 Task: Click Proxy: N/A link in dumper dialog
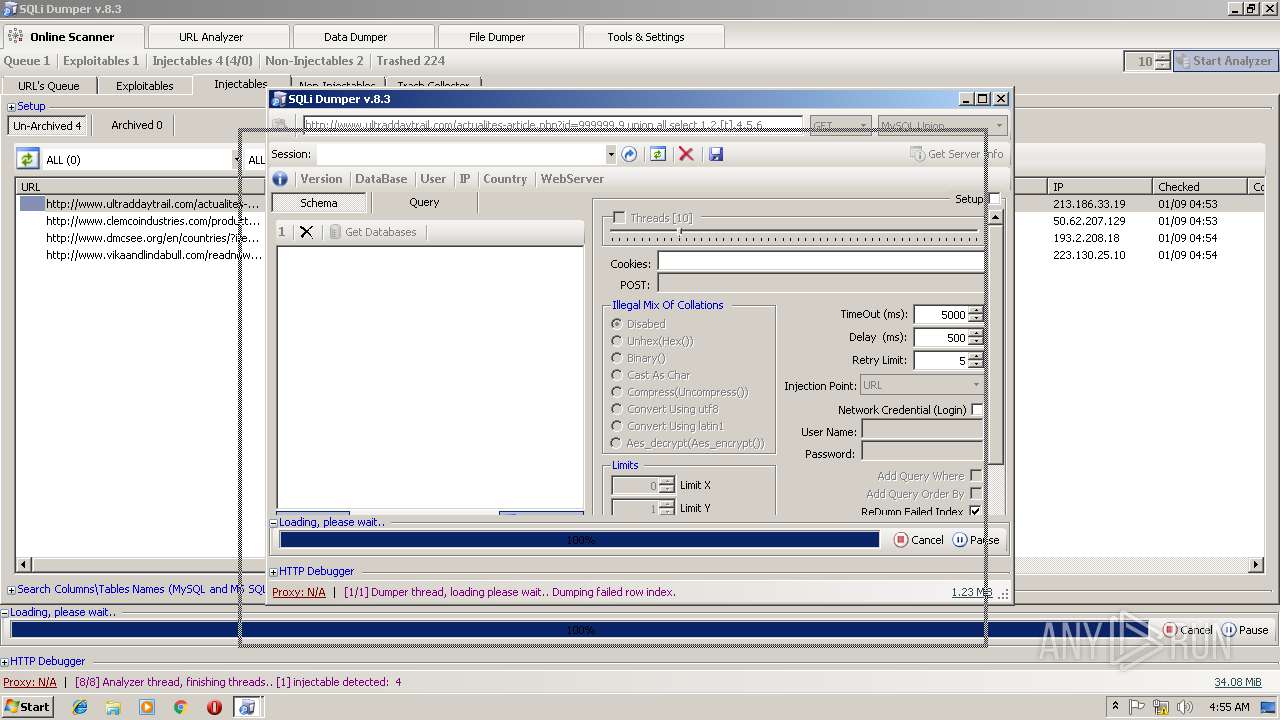[x=299, y=592]
